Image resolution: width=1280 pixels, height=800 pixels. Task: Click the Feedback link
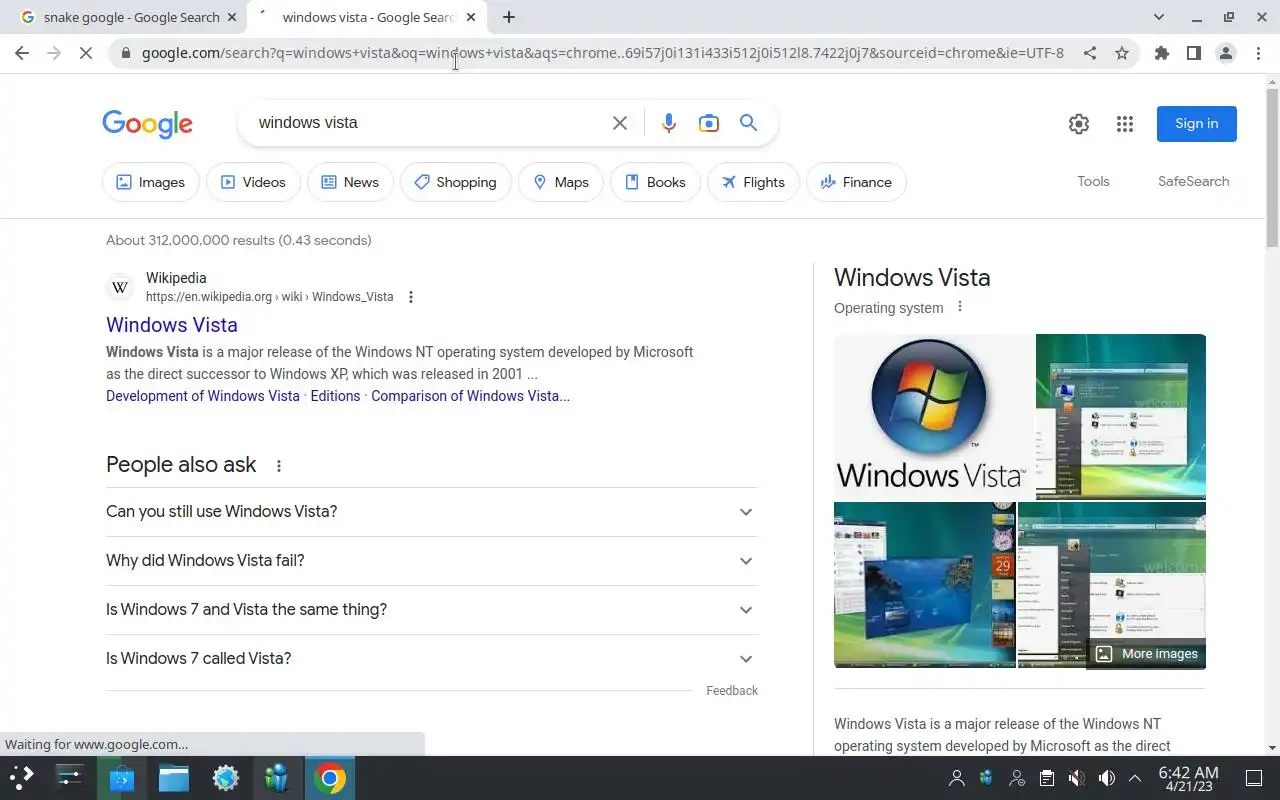point(732,691)
